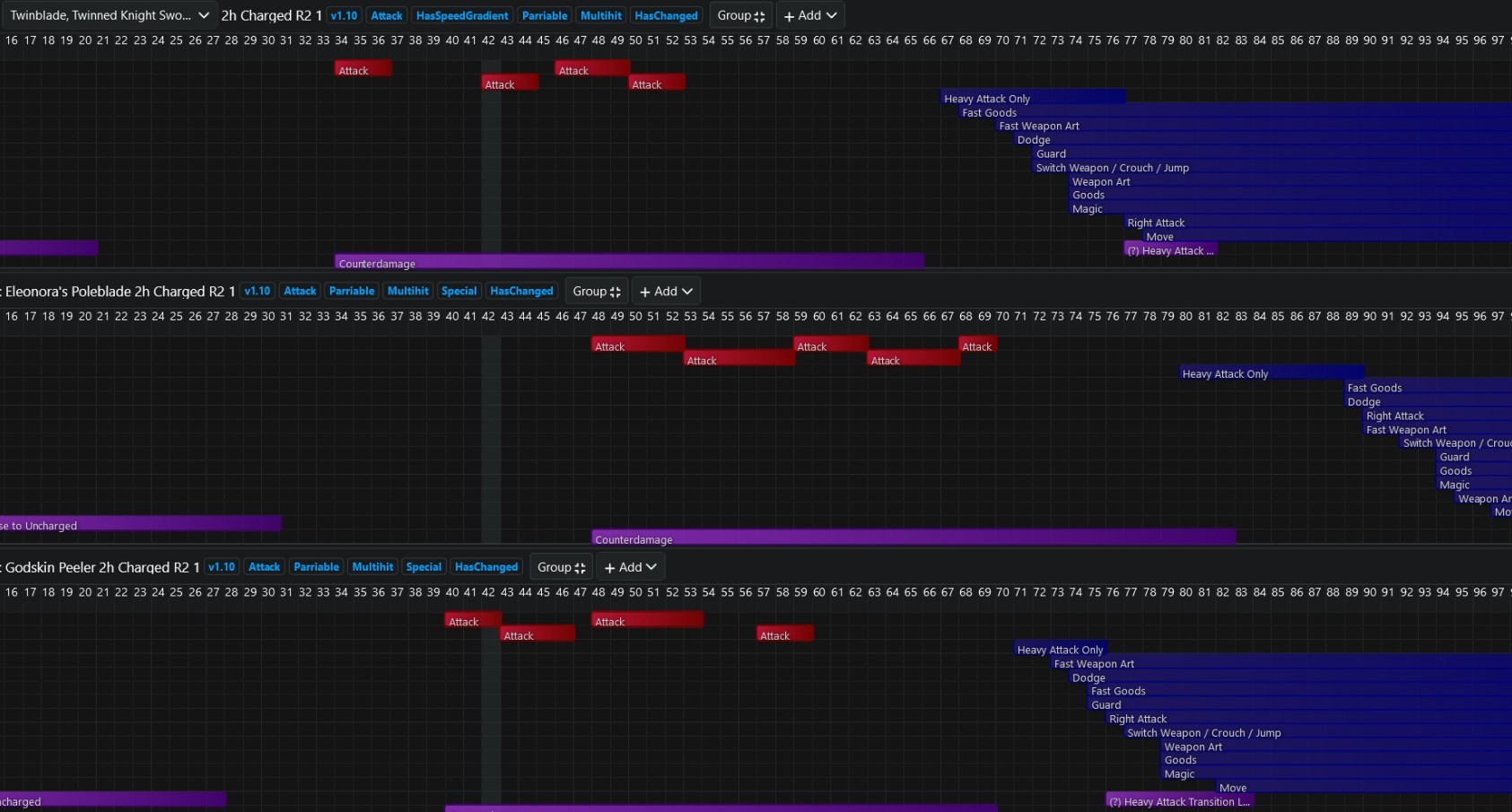Select the Eleonora's Poleblade 2h Charged R2 1 title

(120, 292)
